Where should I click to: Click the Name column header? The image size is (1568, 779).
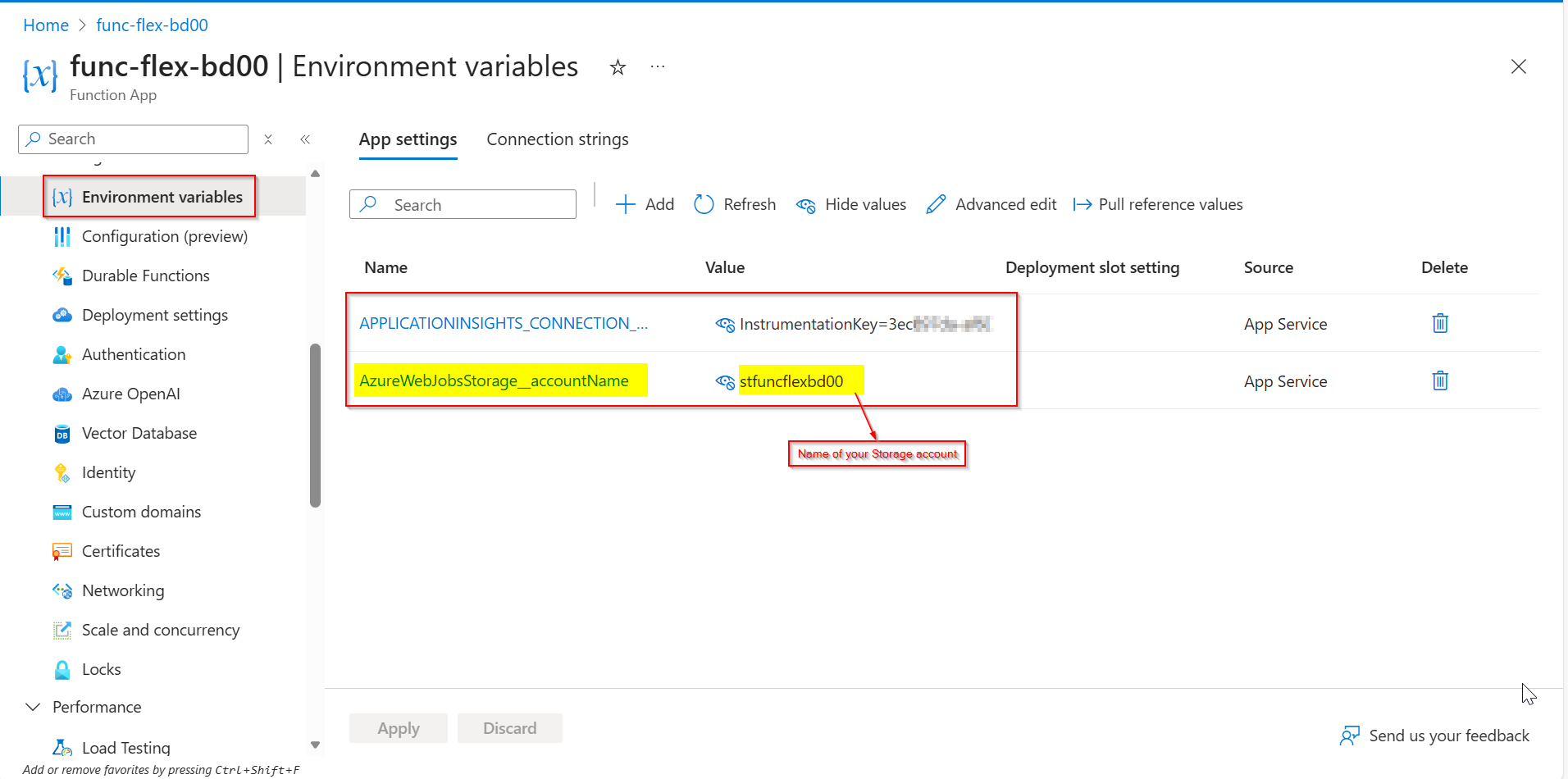point(385,267)
